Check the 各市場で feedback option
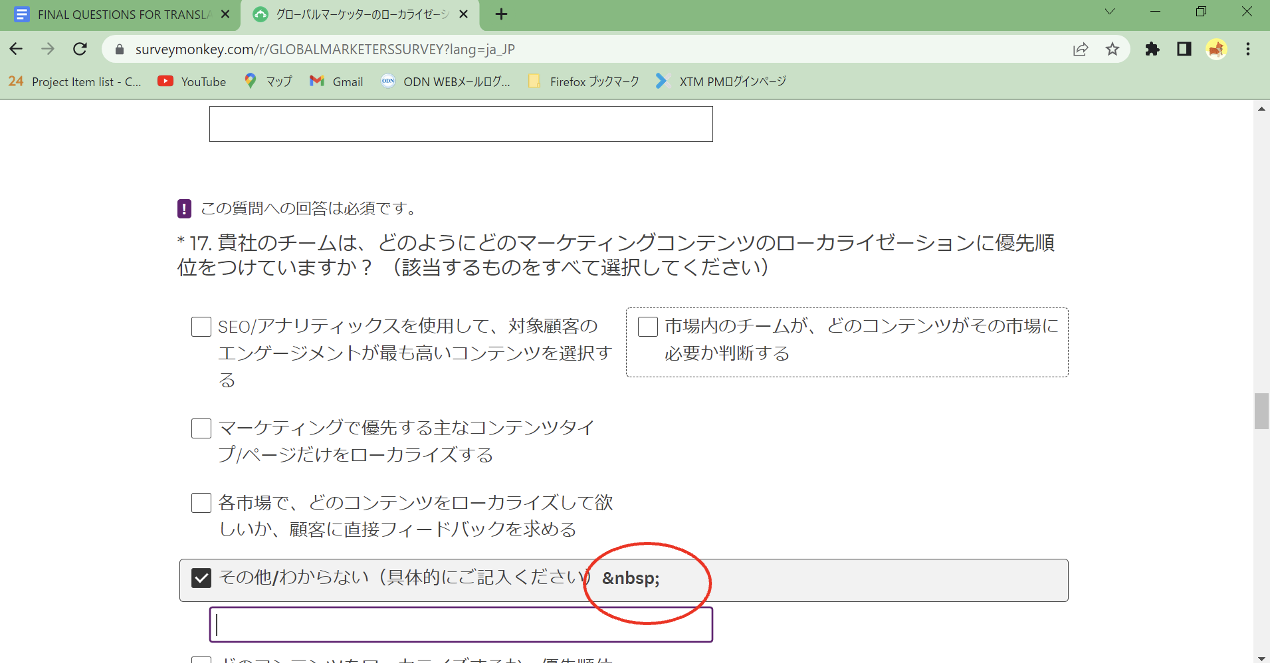 click(x=201, y=503)
